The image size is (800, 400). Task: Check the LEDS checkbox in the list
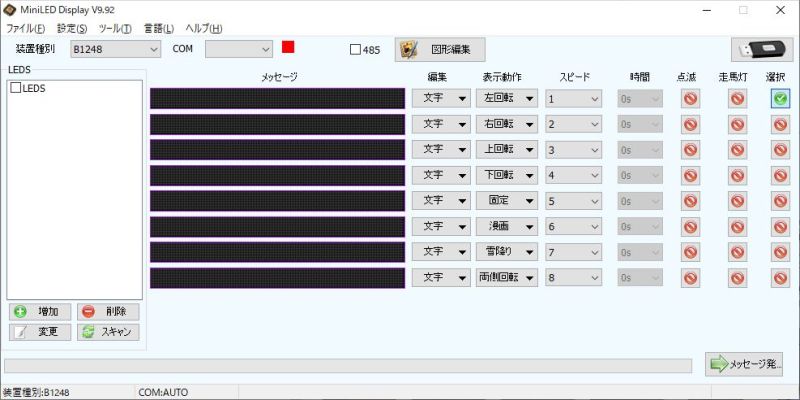tap(16, 88)
